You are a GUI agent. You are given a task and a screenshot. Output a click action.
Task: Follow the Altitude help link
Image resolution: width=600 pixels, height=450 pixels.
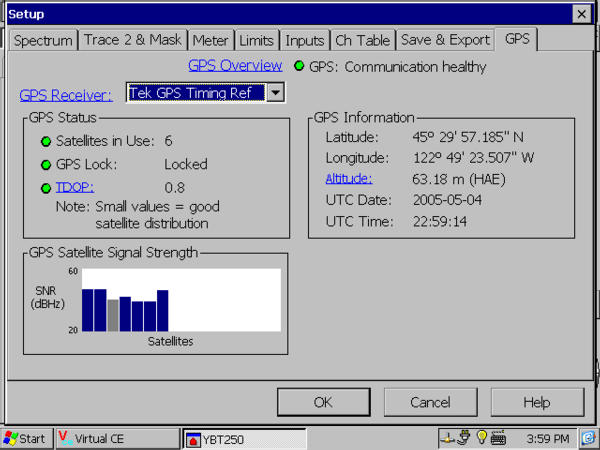click(x=348, y=178)
